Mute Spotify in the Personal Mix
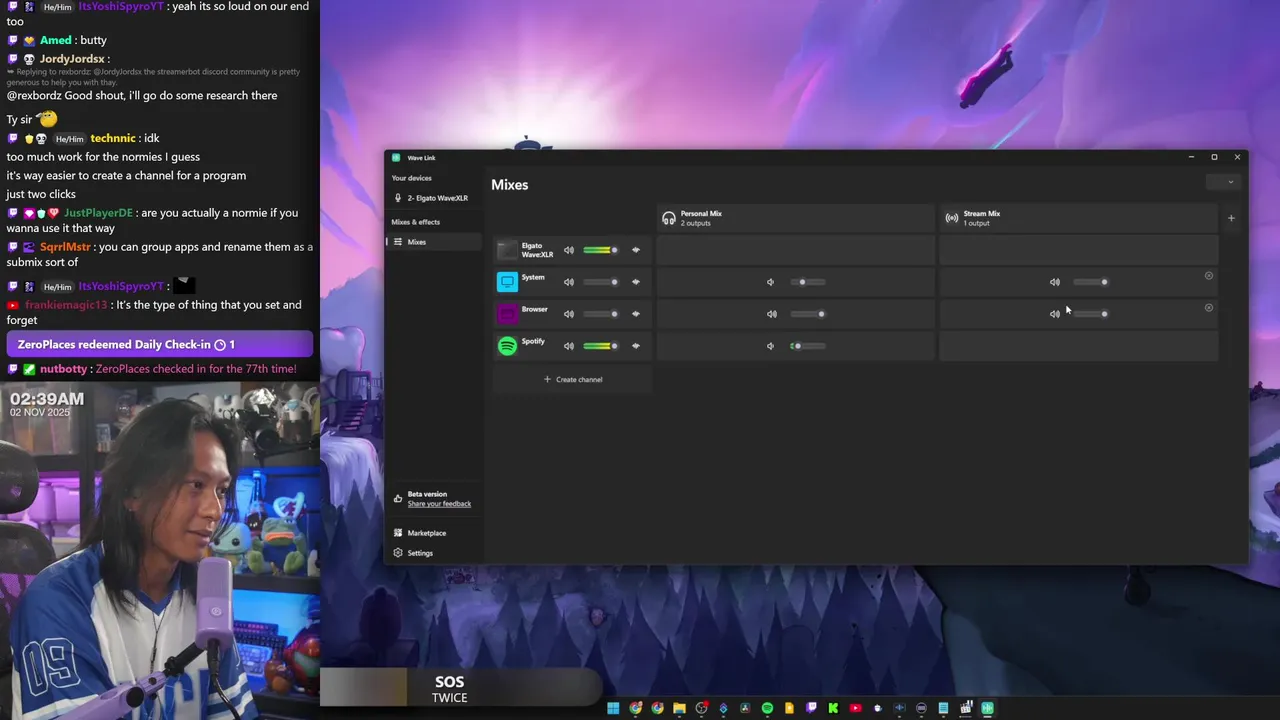The image size is (1280, 720). tap(771, 346)
